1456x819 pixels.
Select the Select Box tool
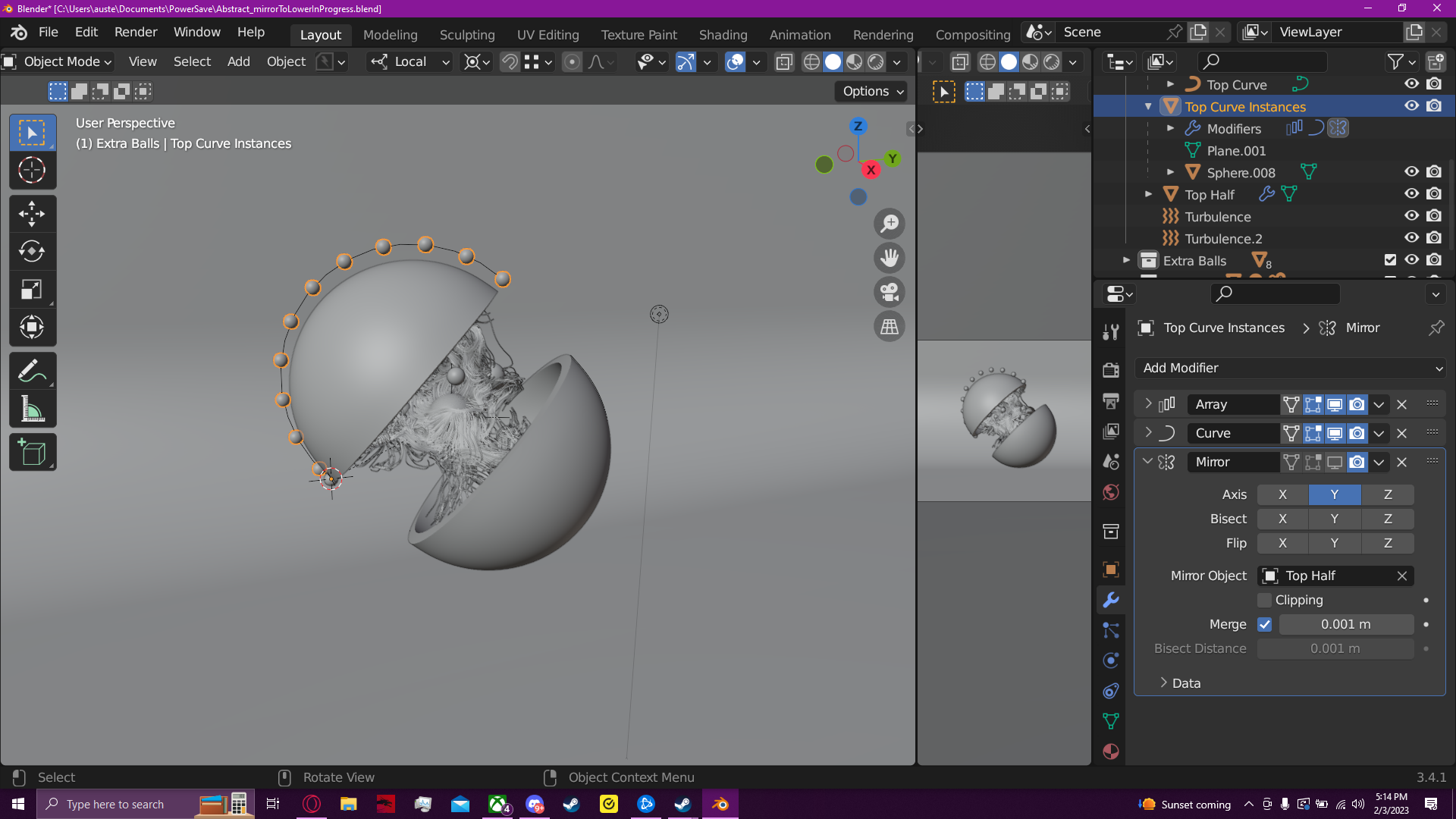[x=32, y=133]
